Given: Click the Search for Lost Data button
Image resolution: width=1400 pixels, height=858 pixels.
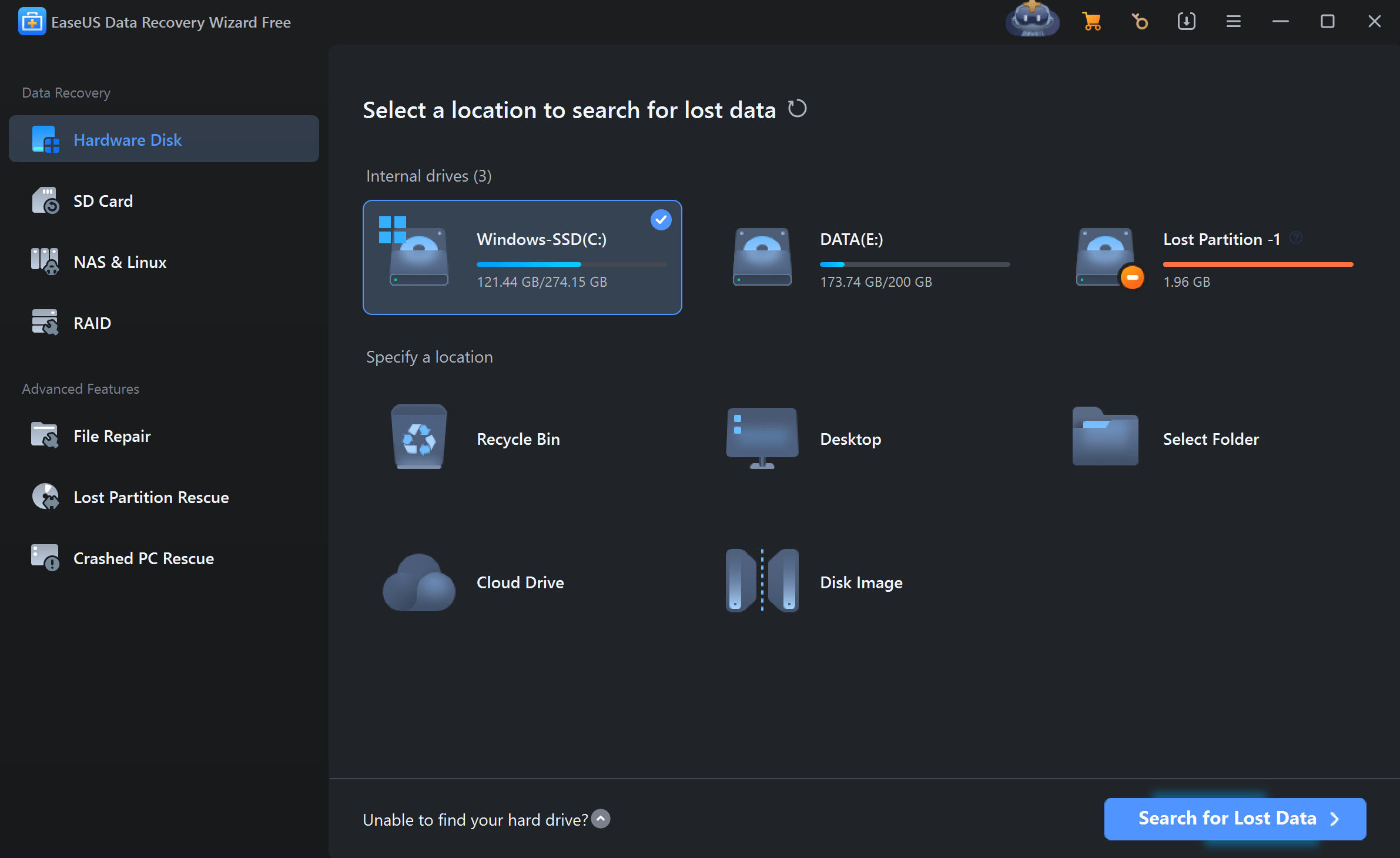Looking at the screenshot, I should (x=1234, y=819).
